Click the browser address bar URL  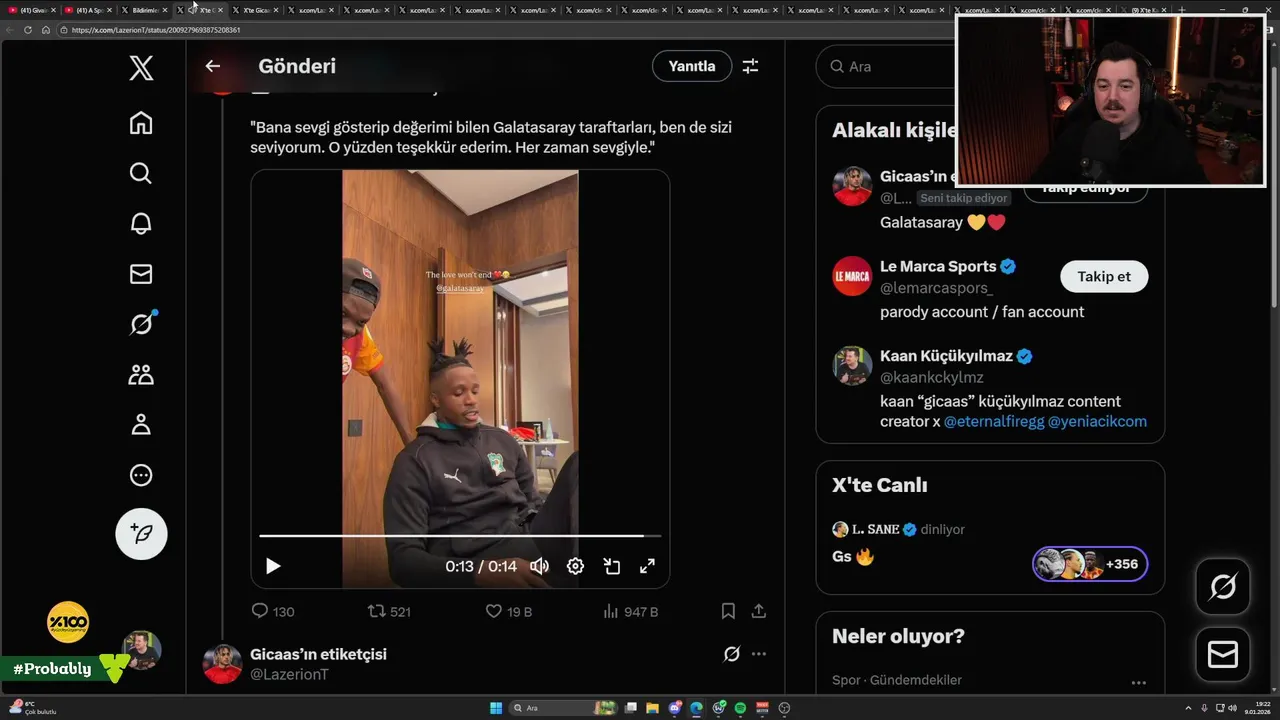[156, 30]
